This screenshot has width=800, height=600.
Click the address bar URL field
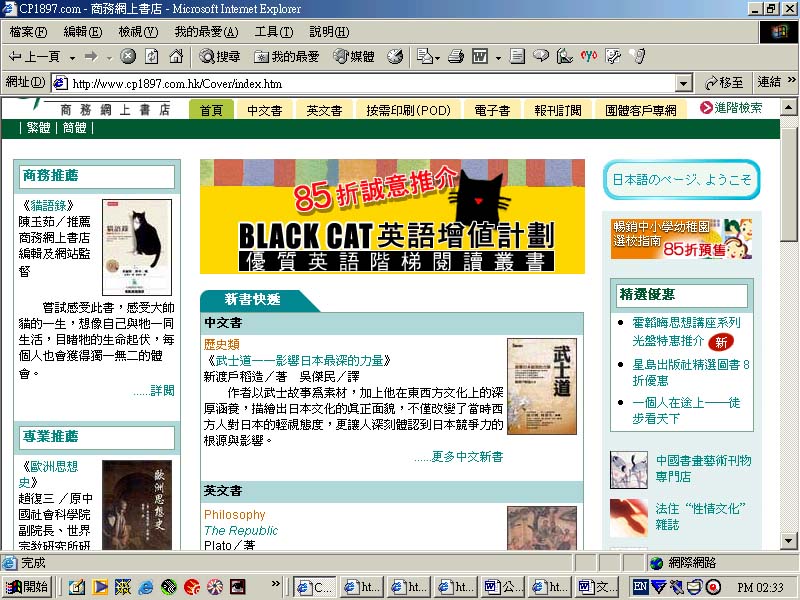point(365,83)
